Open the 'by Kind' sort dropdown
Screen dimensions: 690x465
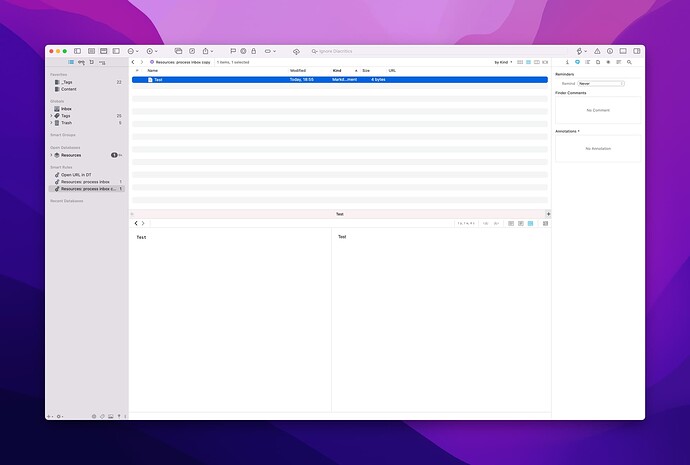click(503, 62)
